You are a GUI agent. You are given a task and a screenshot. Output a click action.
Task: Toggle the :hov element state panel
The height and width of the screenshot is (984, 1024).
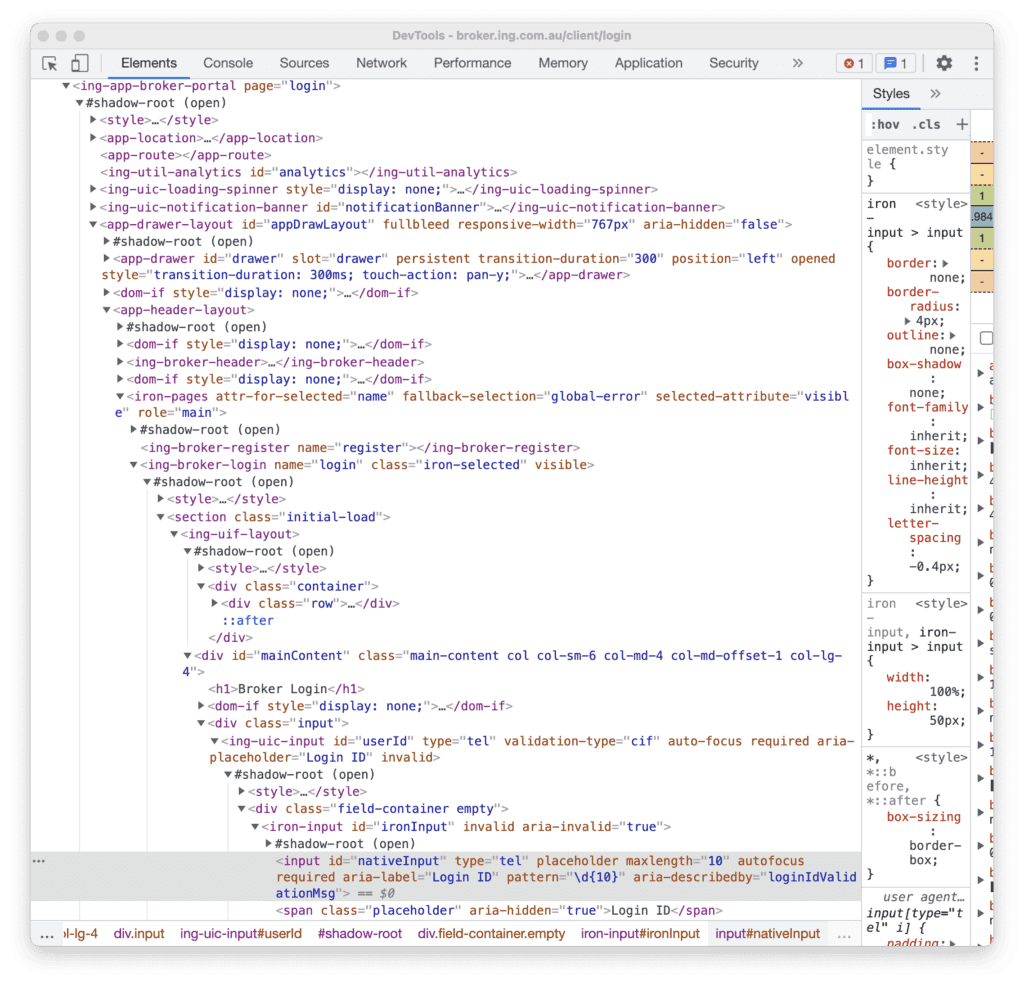(x=885, y=124)
